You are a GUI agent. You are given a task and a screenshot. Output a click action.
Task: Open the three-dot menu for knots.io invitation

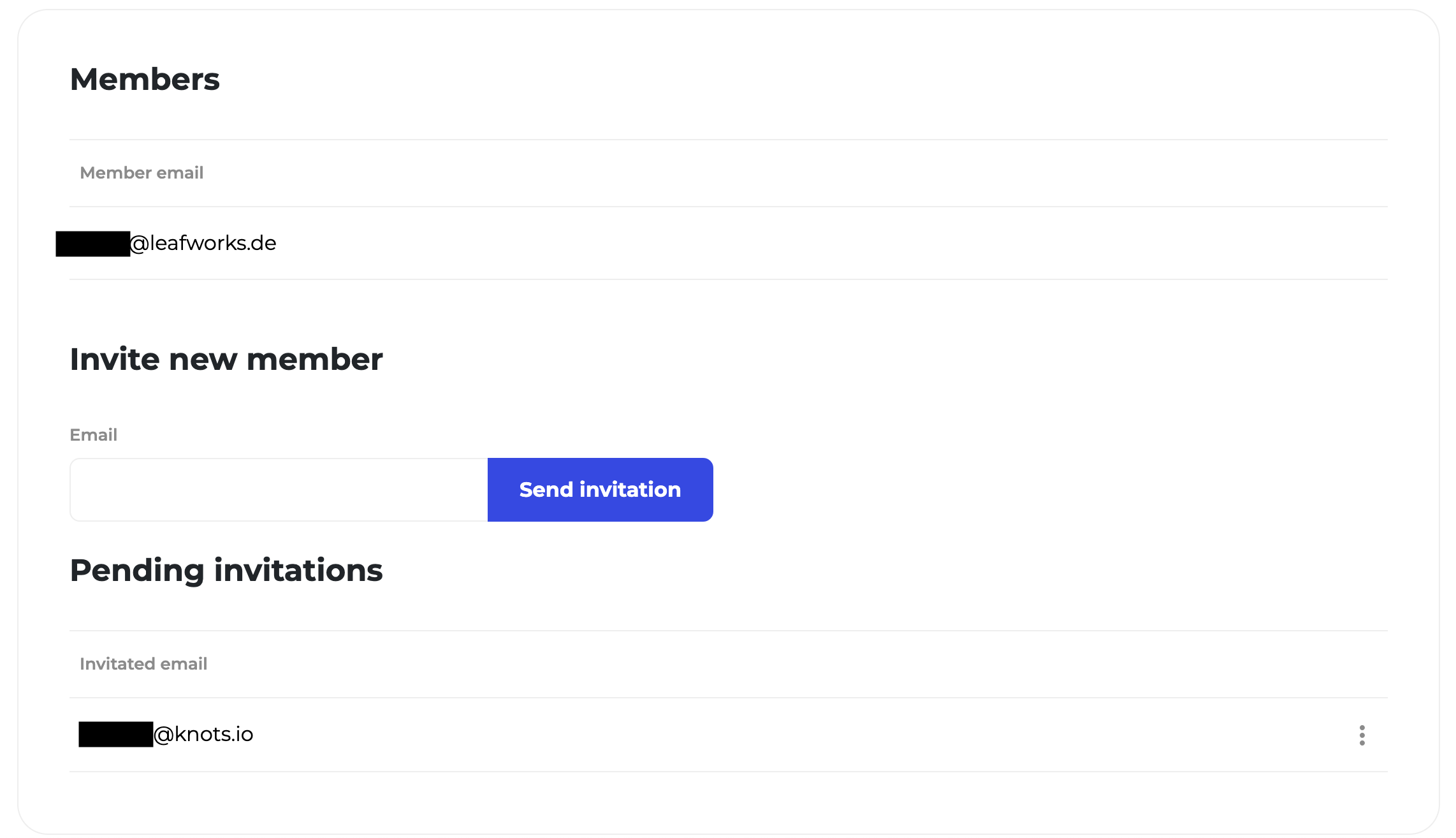(1362, 735)
